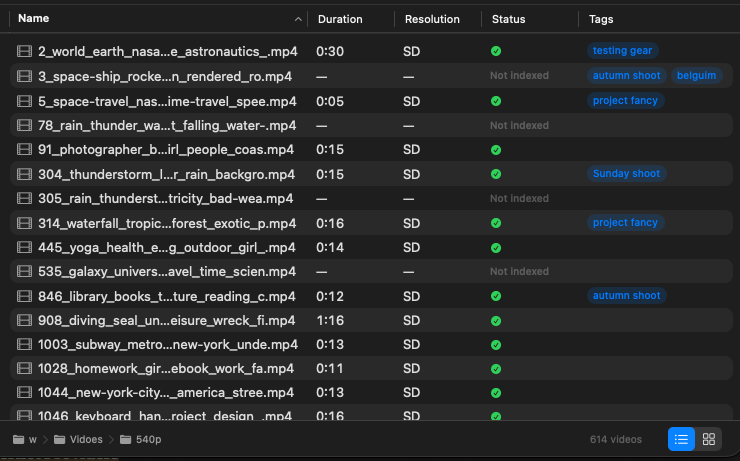Select file 535_galaxy_univers...avel_time_scien.mp4

[167, 272]
